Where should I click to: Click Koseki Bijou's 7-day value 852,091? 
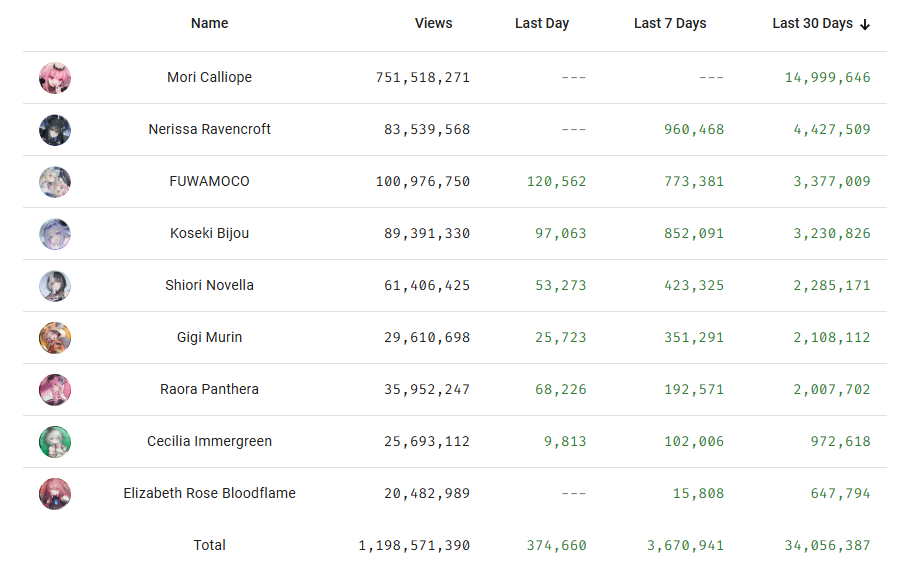click(694, 234)
